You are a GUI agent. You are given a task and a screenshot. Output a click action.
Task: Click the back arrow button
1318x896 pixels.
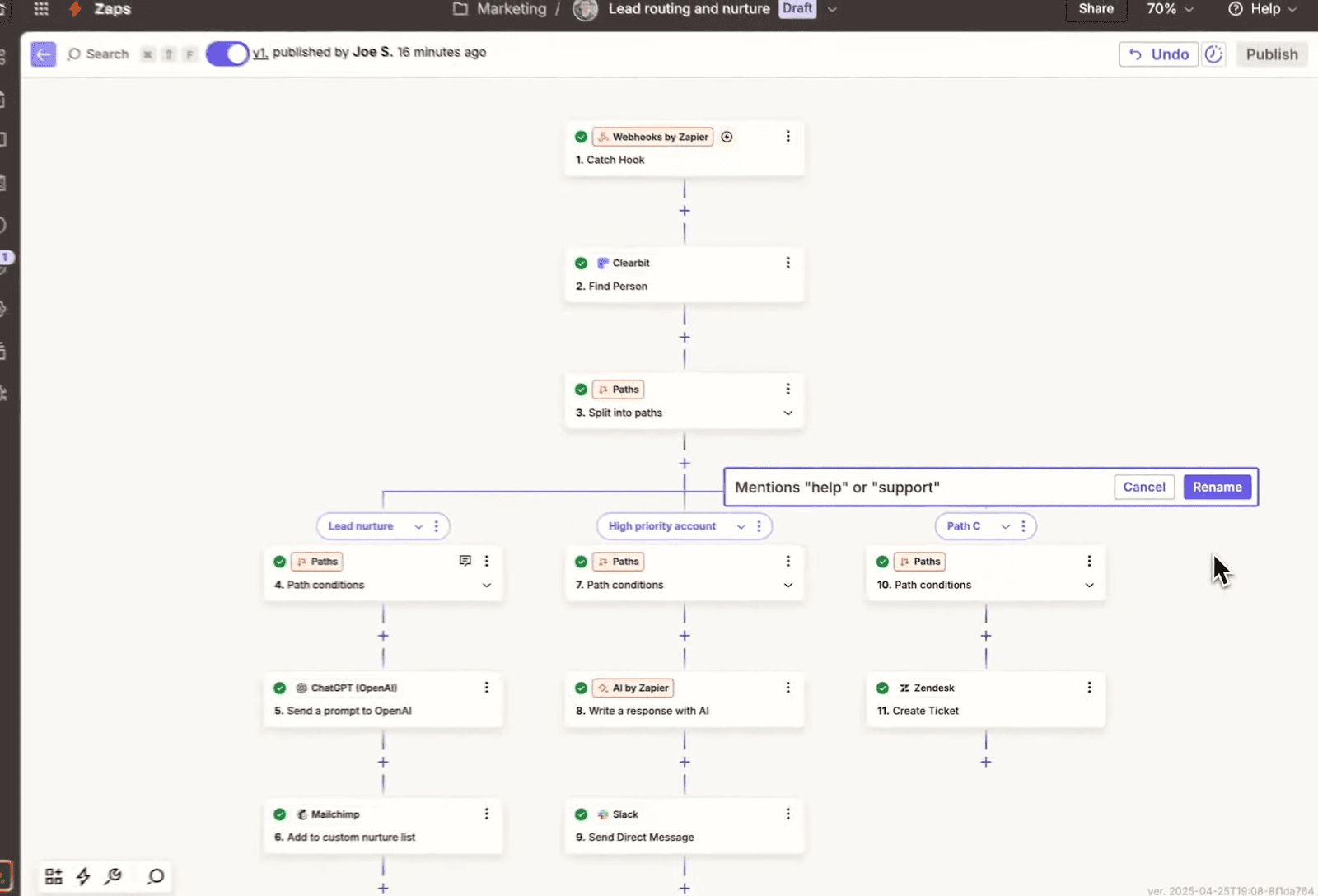(x=43, y=54)
